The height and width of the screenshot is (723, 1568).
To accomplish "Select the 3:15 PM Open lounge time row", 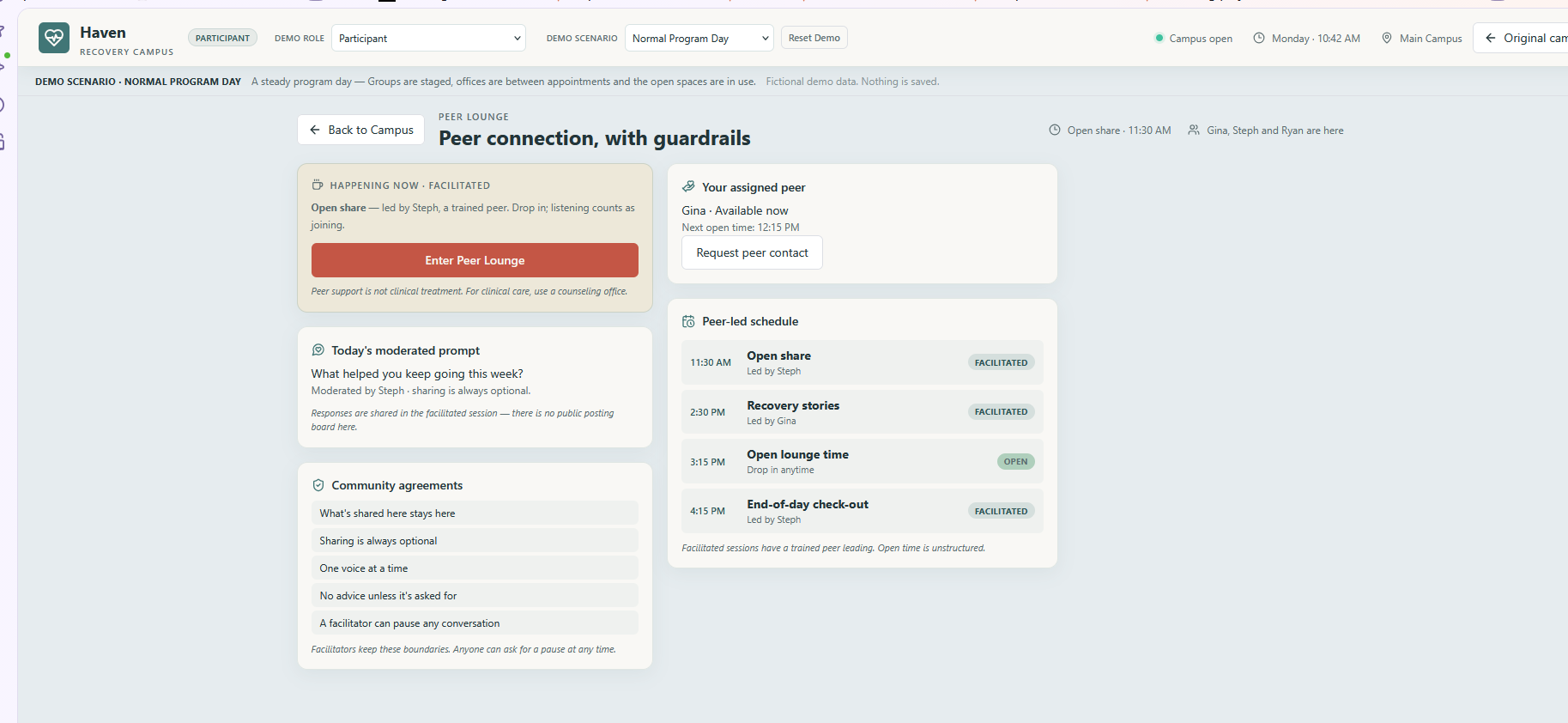I will pos(863,461).
